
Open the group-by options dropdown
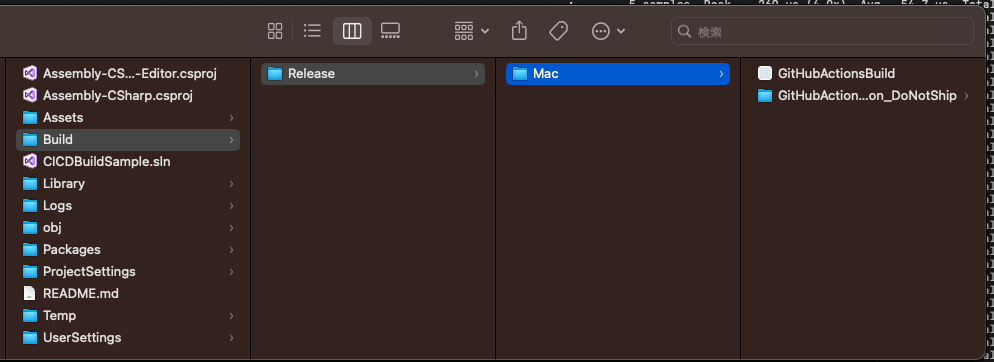pyautogui.click(x=472, y=31)
